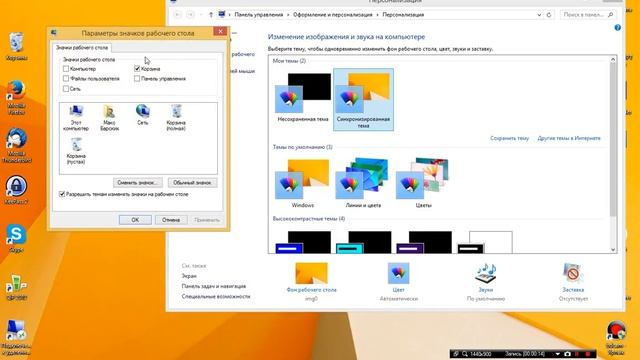The image size is (640, 360).
Task: Select the 'Корзина (пустая)' icon
Action: (x=76, y=151)
